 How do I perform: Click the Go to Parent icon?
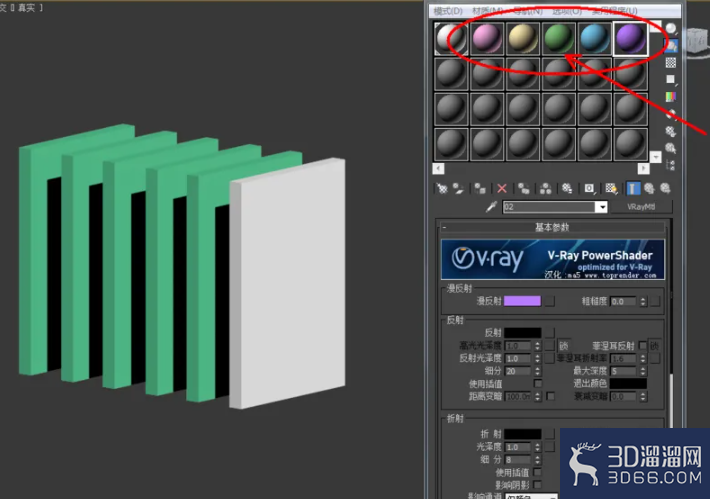649,188
